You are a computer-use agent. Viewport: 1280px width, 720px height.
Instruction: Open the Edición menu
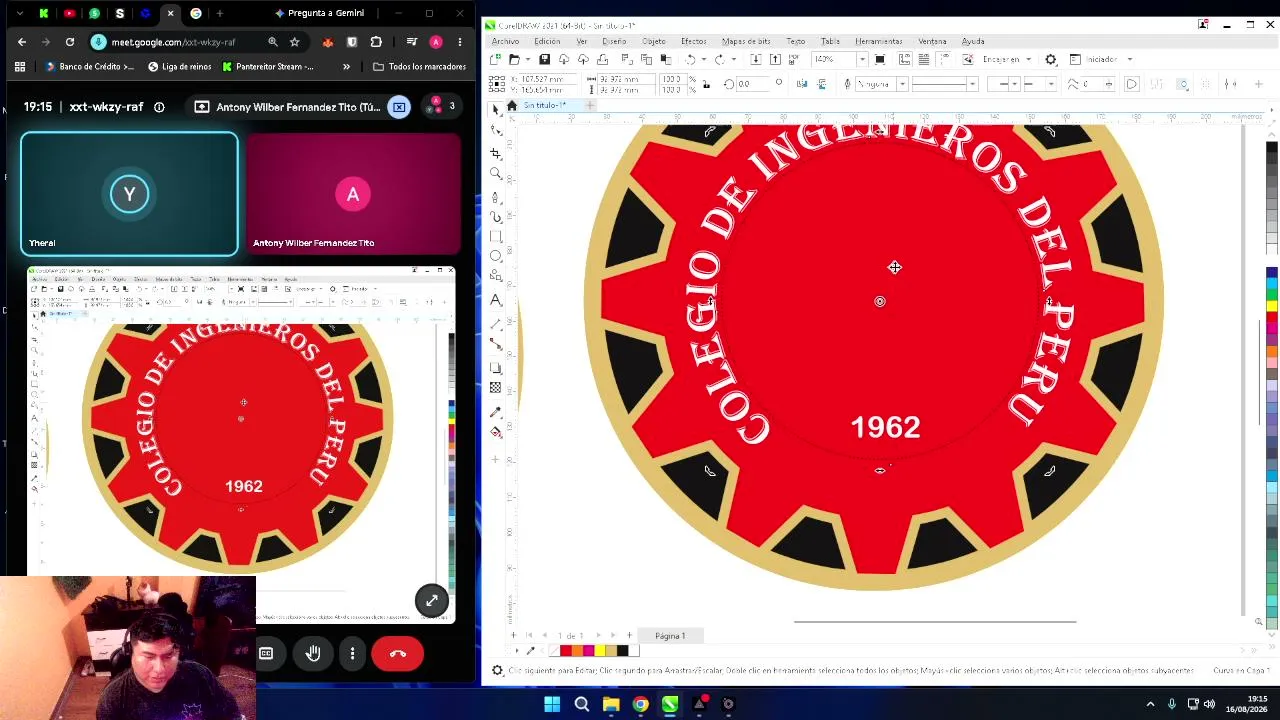point(547,41)
